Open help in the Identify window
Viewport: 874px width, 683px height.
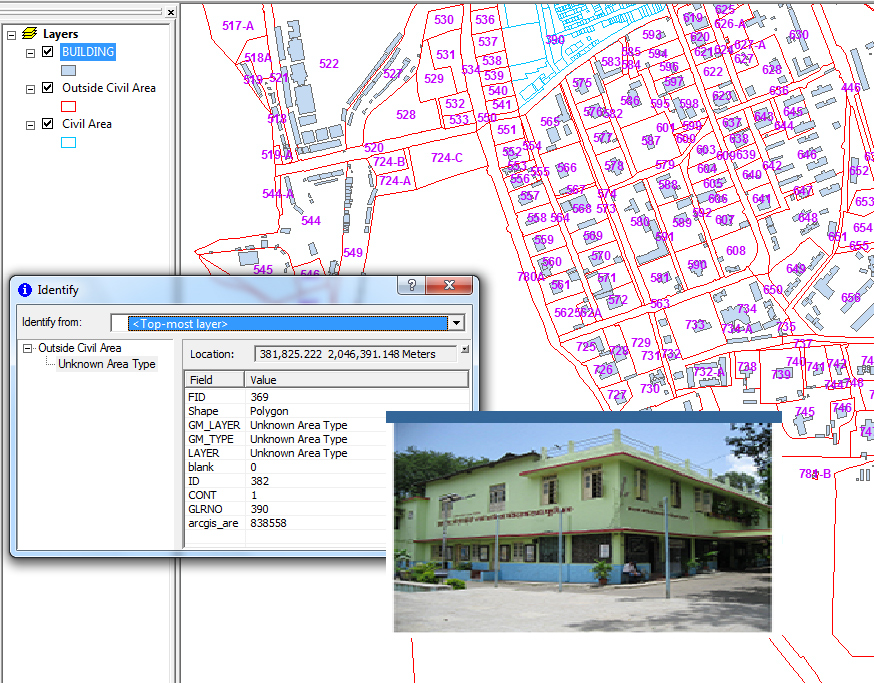(x=411, y=285)
